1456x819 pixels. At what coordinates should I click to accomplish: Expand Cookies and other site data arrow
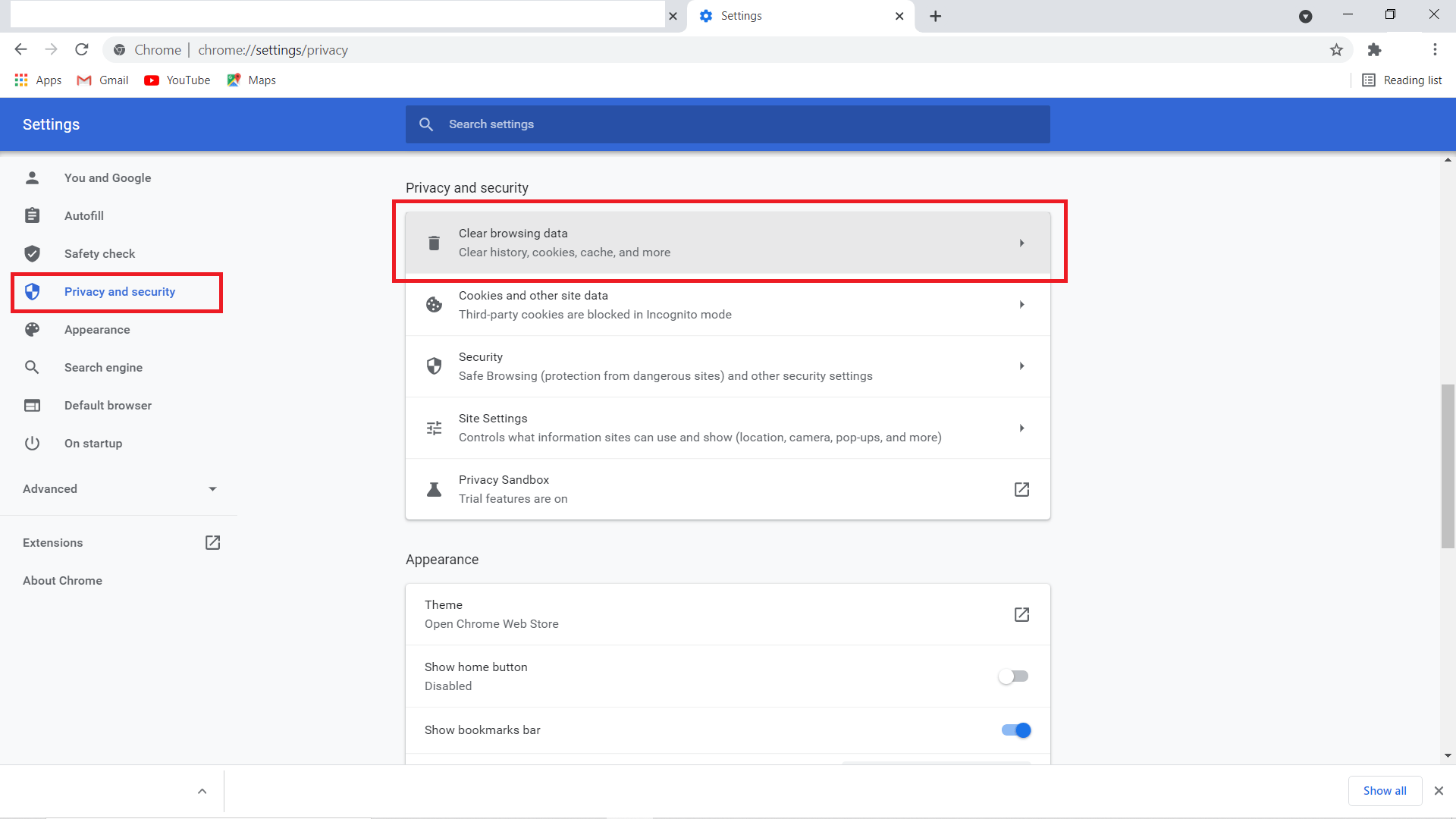tap(1021, 305)
